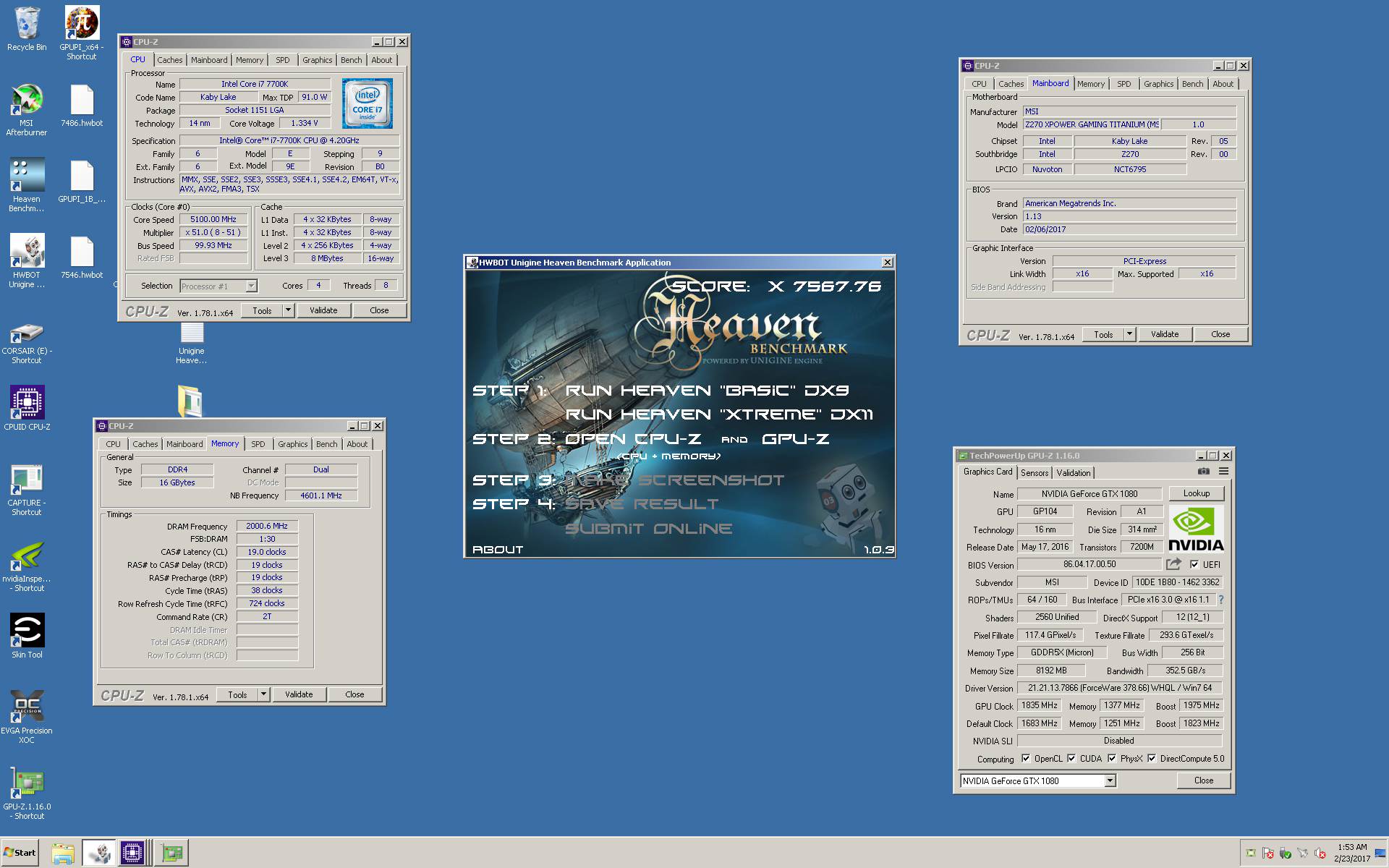The height and width of the screenshot is (868, 1389).
Task: Launch the EVGA Precision XOC icon
Action: coord(27,716)
